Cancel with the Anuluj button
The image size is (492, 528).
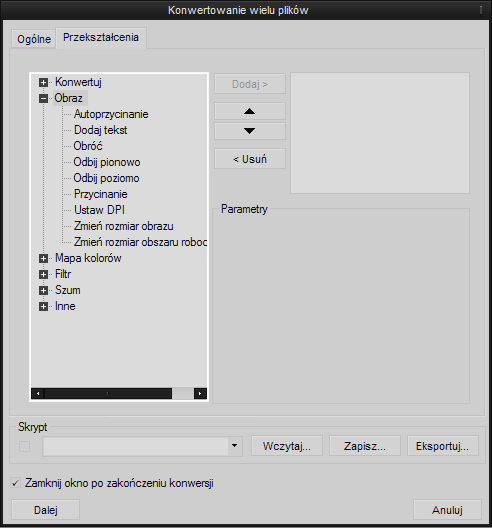(x=447, y=510)
